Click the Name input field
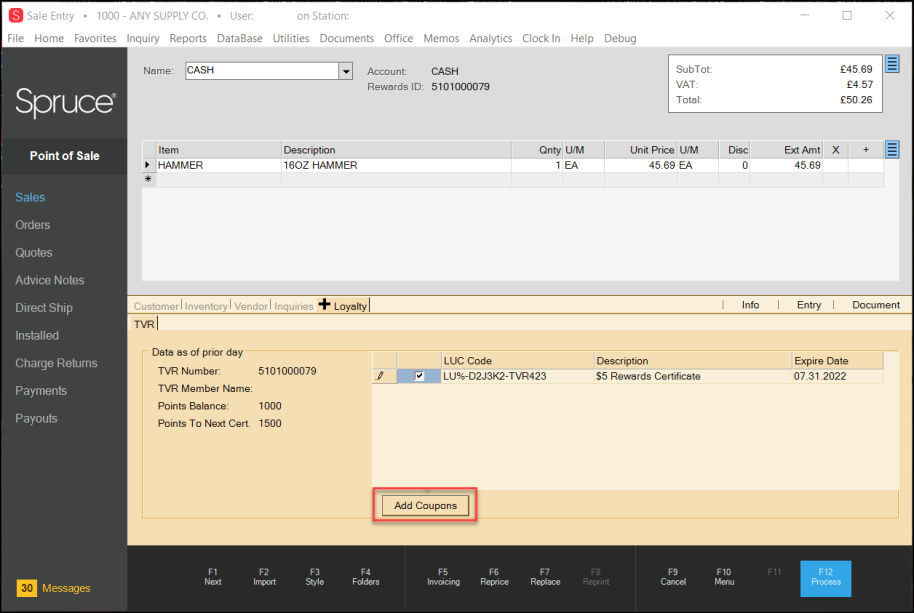The width and height of the screenshot is (914, 613). pyautogui.click(x=262, y=71)
